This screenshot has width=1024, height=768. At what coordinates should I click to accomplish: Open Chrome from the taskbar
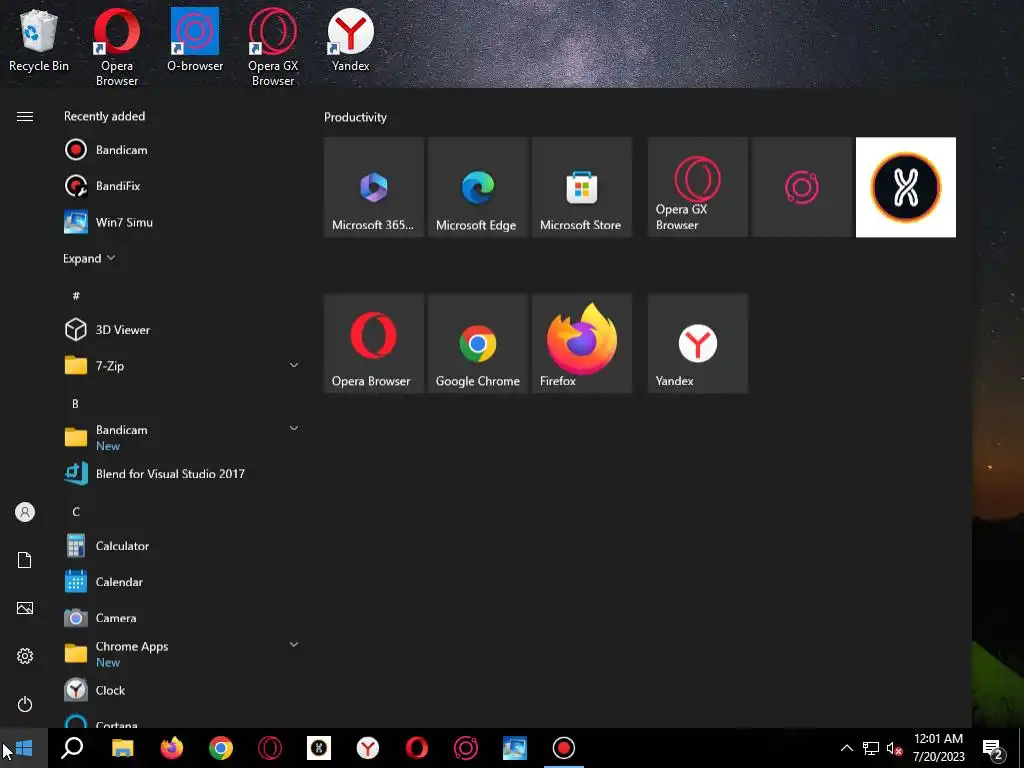coord(221,748)
